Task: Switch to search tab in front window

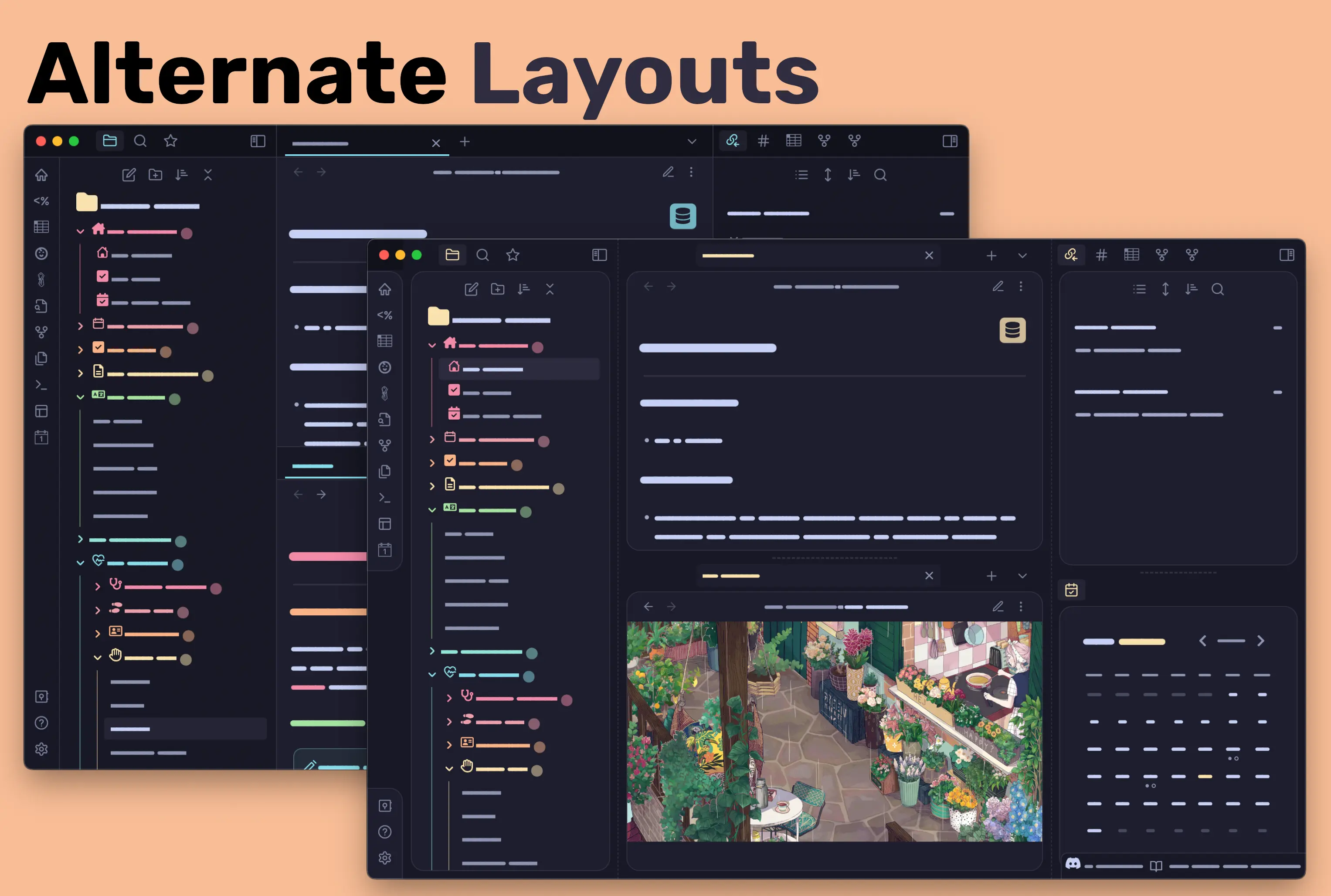Action: pos(482,255)
